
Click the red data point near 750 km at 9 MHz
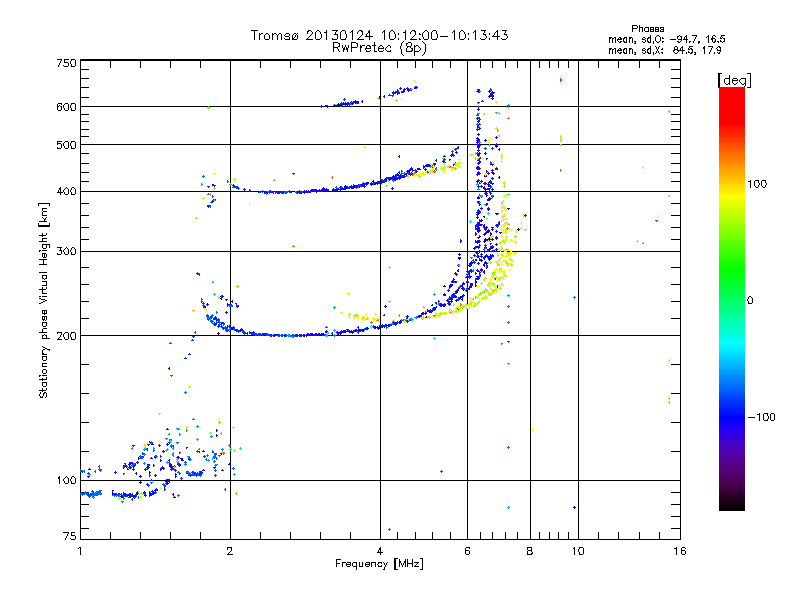[x=561, y=80]
